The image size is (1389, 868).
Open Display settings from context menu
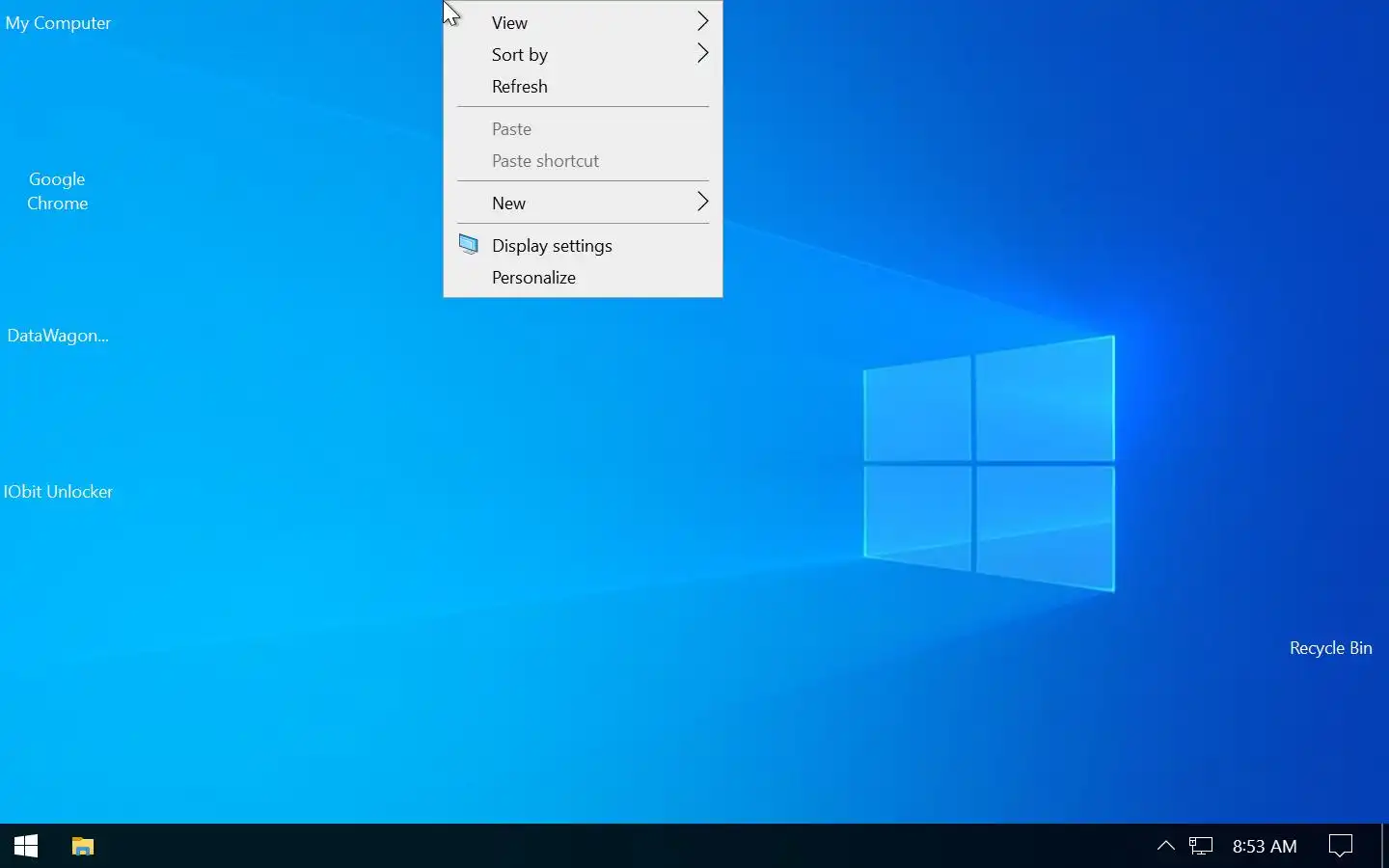pos(583,245)
